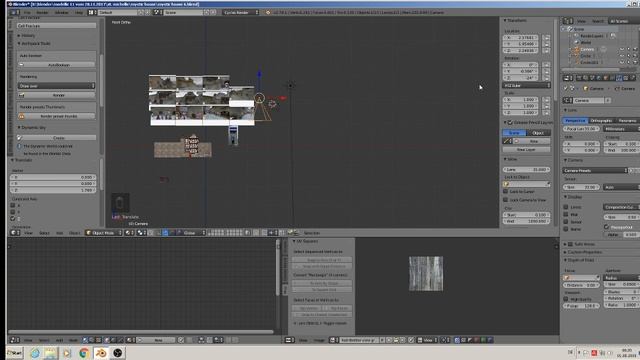640x360 pixels.
Task: Open the View menu in the 3D viewport header
Action: (28, 233)
